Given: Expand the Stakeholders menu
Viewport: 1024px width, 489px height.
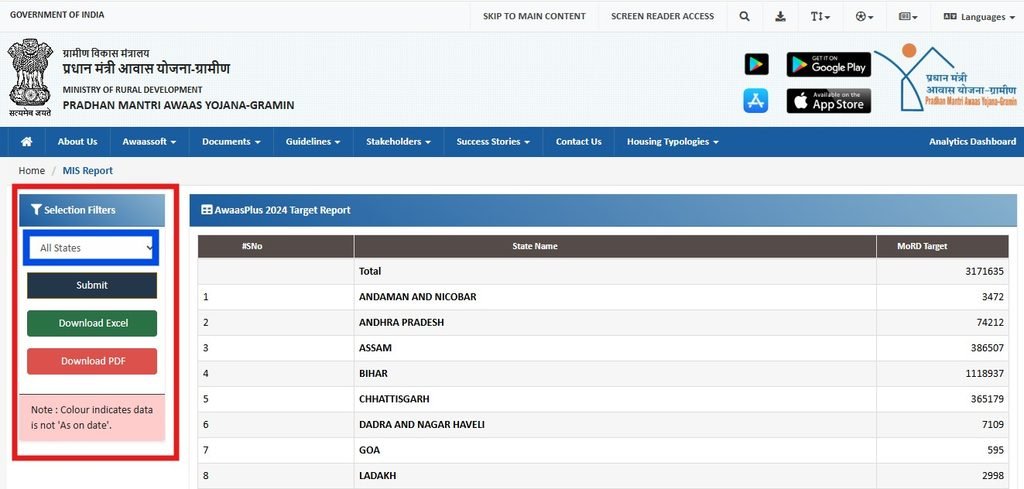Looking at the screenshot, I should point(398,142).
